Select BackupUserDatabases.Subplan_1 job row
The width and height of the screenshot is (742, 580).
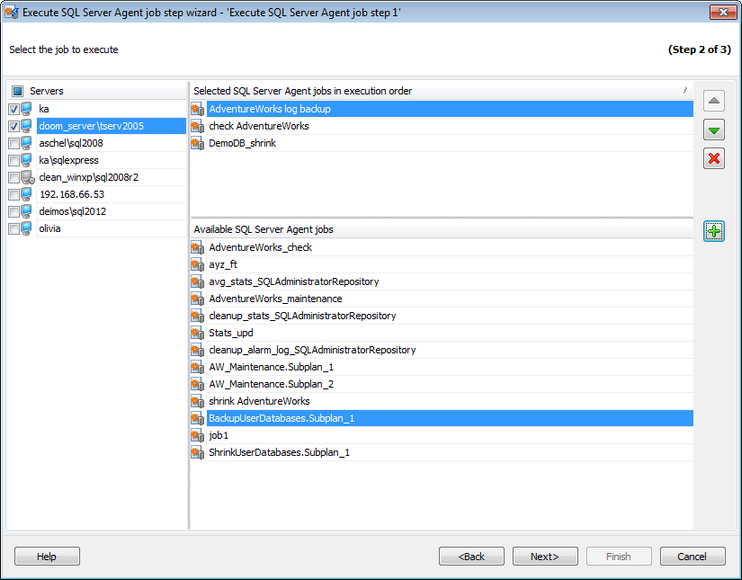click(450, 418)
